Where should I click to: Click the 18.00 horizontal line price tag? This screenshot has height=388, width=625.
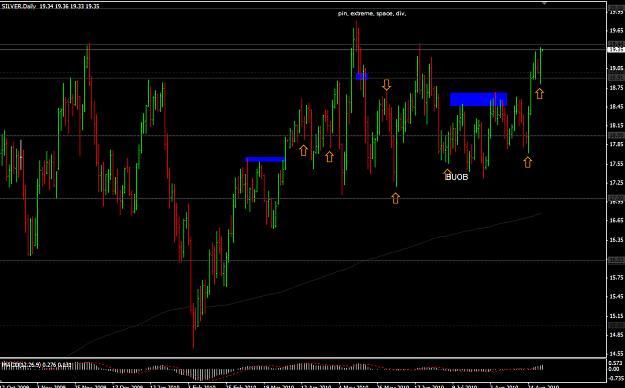616,136
